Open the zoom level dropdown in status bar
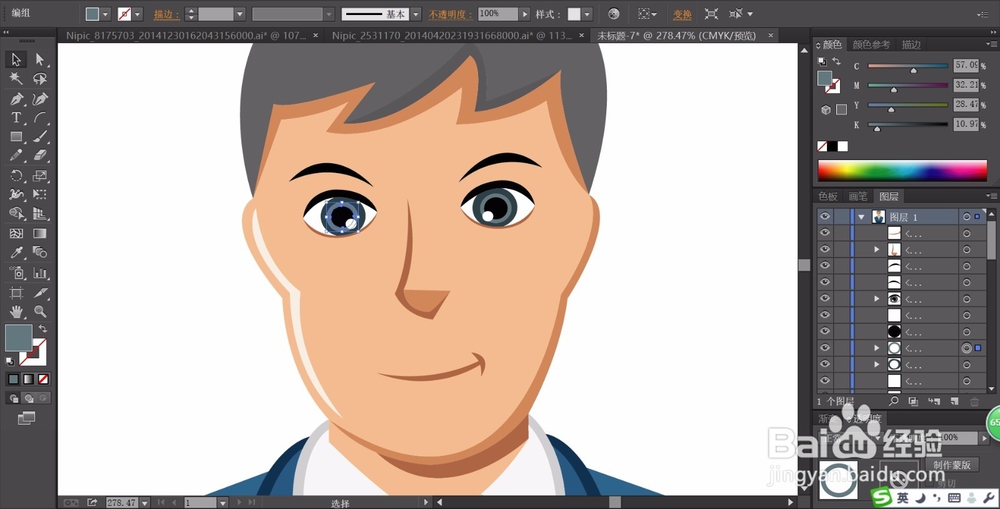 coord(145,503)
